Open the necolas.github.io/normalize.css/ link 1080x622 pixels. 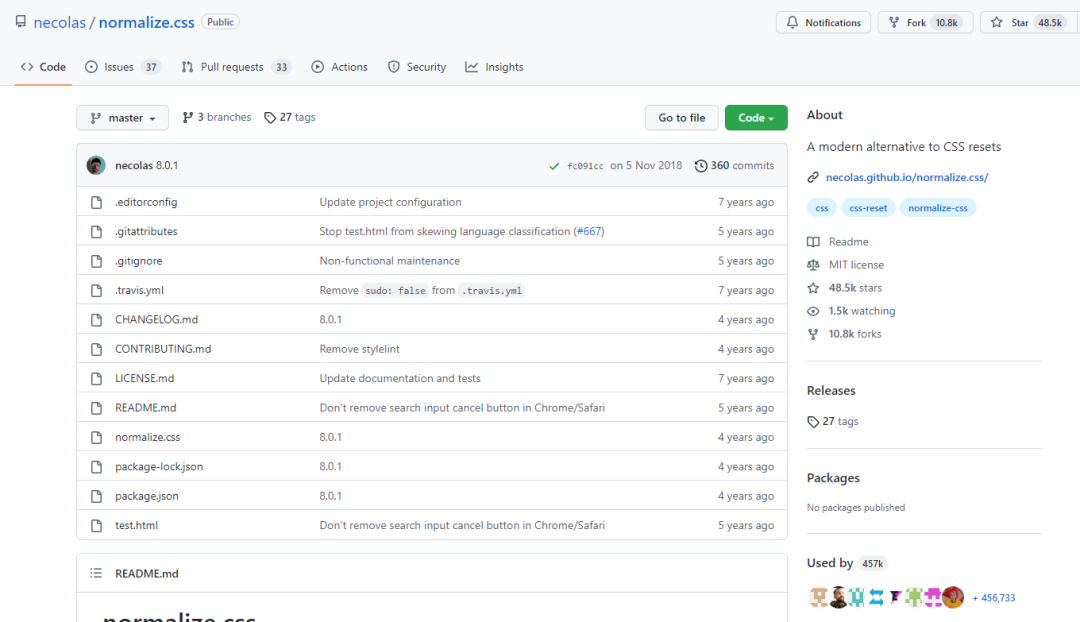click(x=907, y=177)
